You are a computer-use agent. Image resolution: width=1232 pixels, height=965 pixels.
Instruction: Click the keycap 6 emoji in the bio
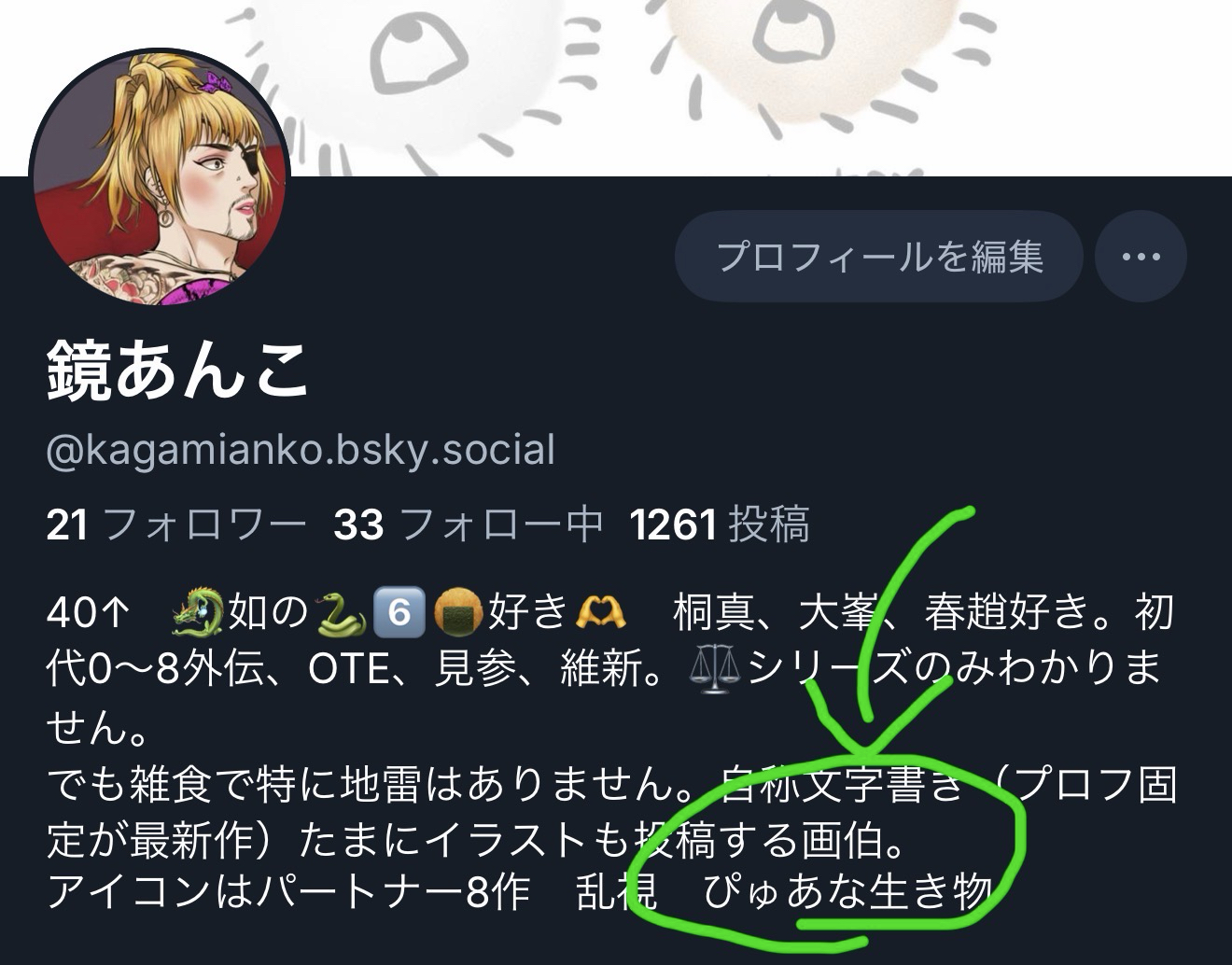coord(399,613)
